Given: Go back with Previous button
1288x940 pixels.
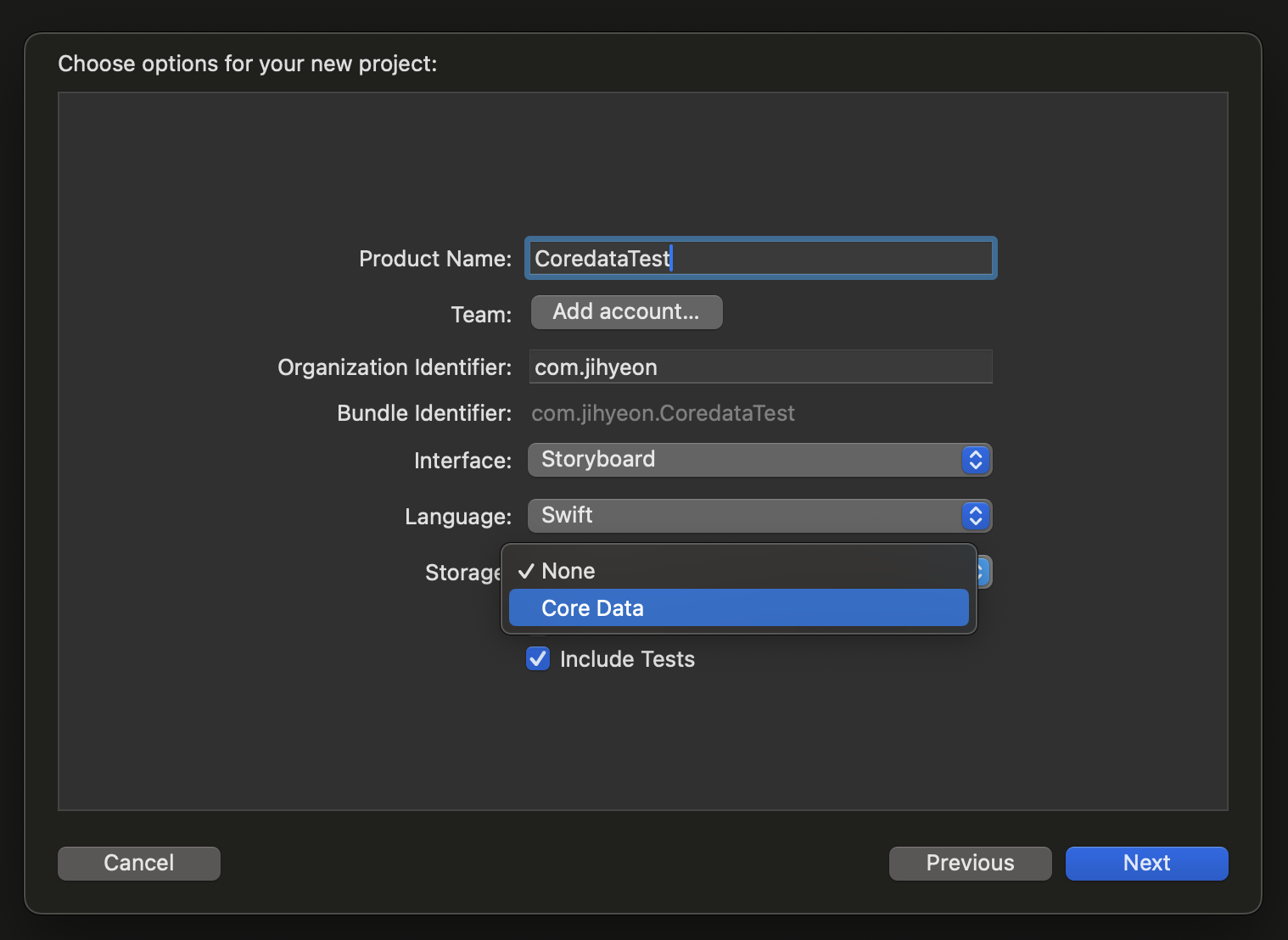Looking at the screenshot, I should 970,863.
